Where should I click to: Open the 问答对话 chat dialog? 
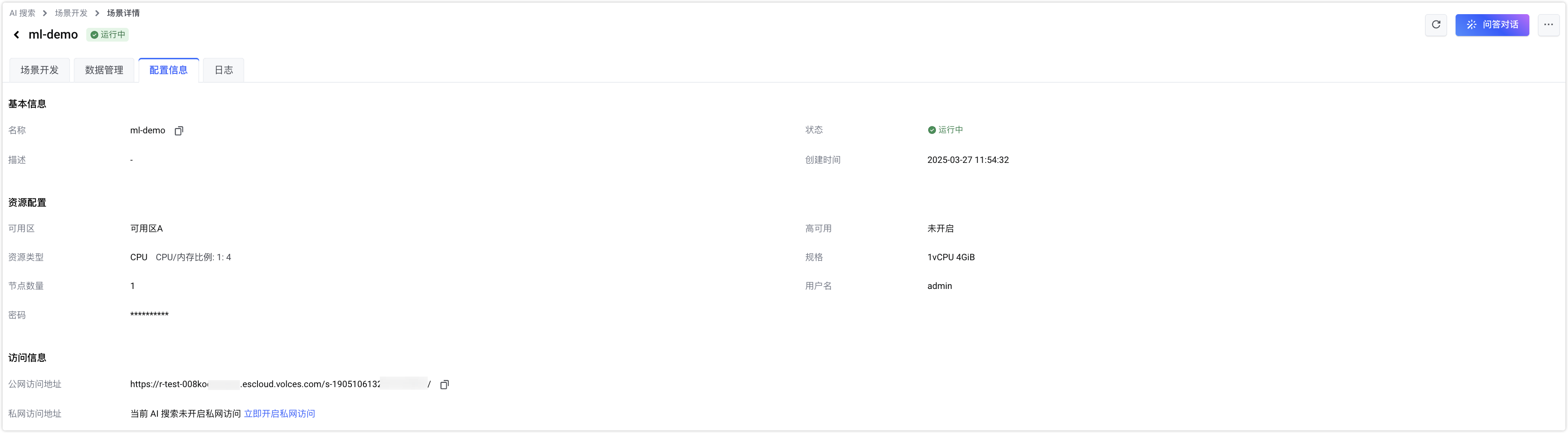click(1492, 25)
